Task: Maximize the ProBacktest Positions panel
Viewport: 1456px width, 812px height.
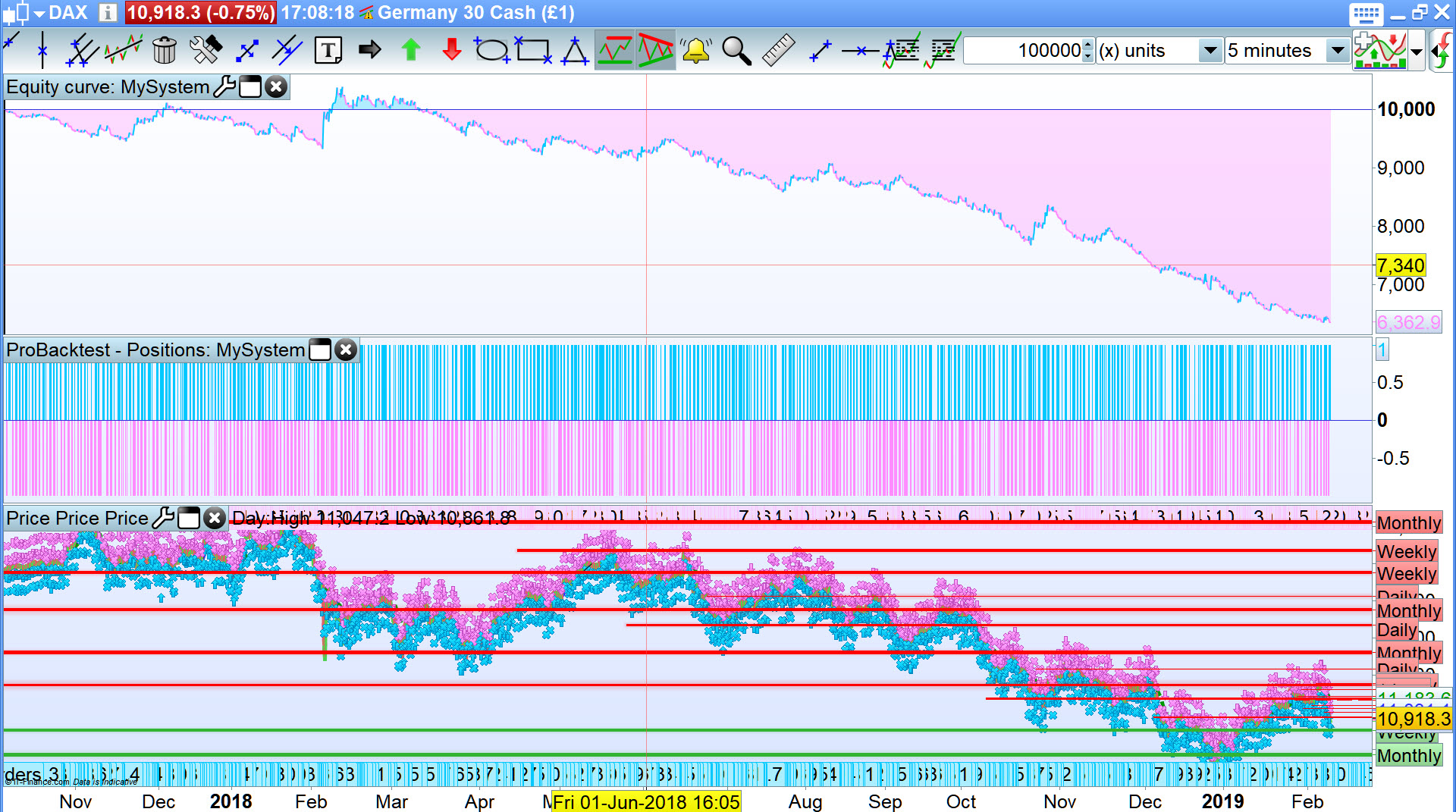Action: tap(321, 350)
